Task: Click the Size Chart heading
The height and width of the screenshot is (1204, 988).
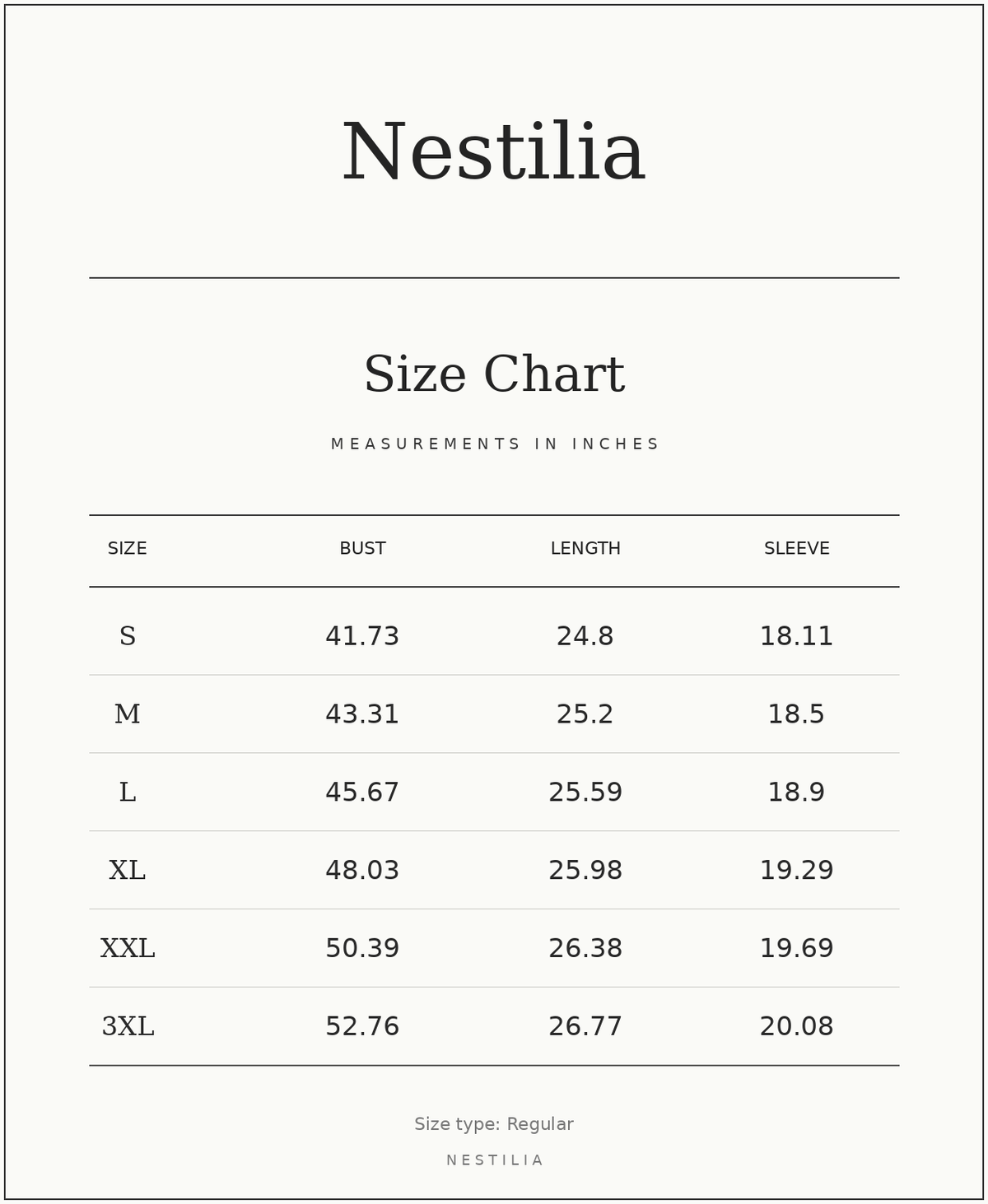Action: (x=494, y=374)
